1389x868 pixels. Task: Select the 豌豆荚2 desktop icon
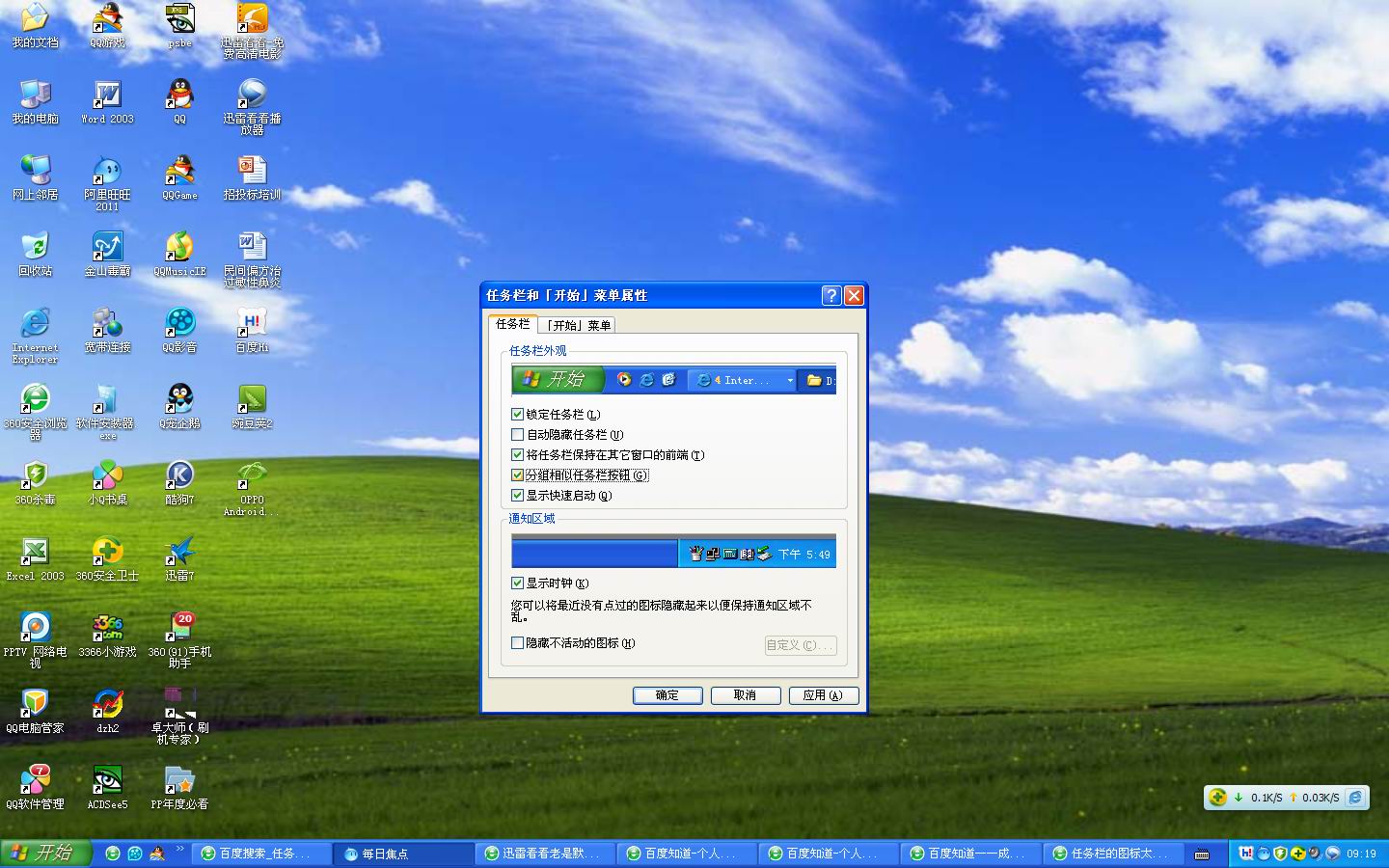[x=252, y=407]
